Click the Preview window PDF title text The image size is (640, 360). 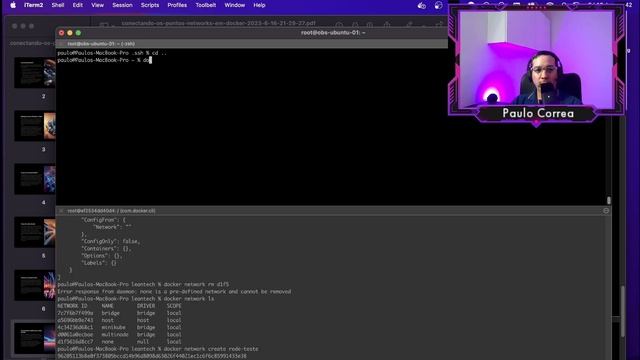pos(218,24)
